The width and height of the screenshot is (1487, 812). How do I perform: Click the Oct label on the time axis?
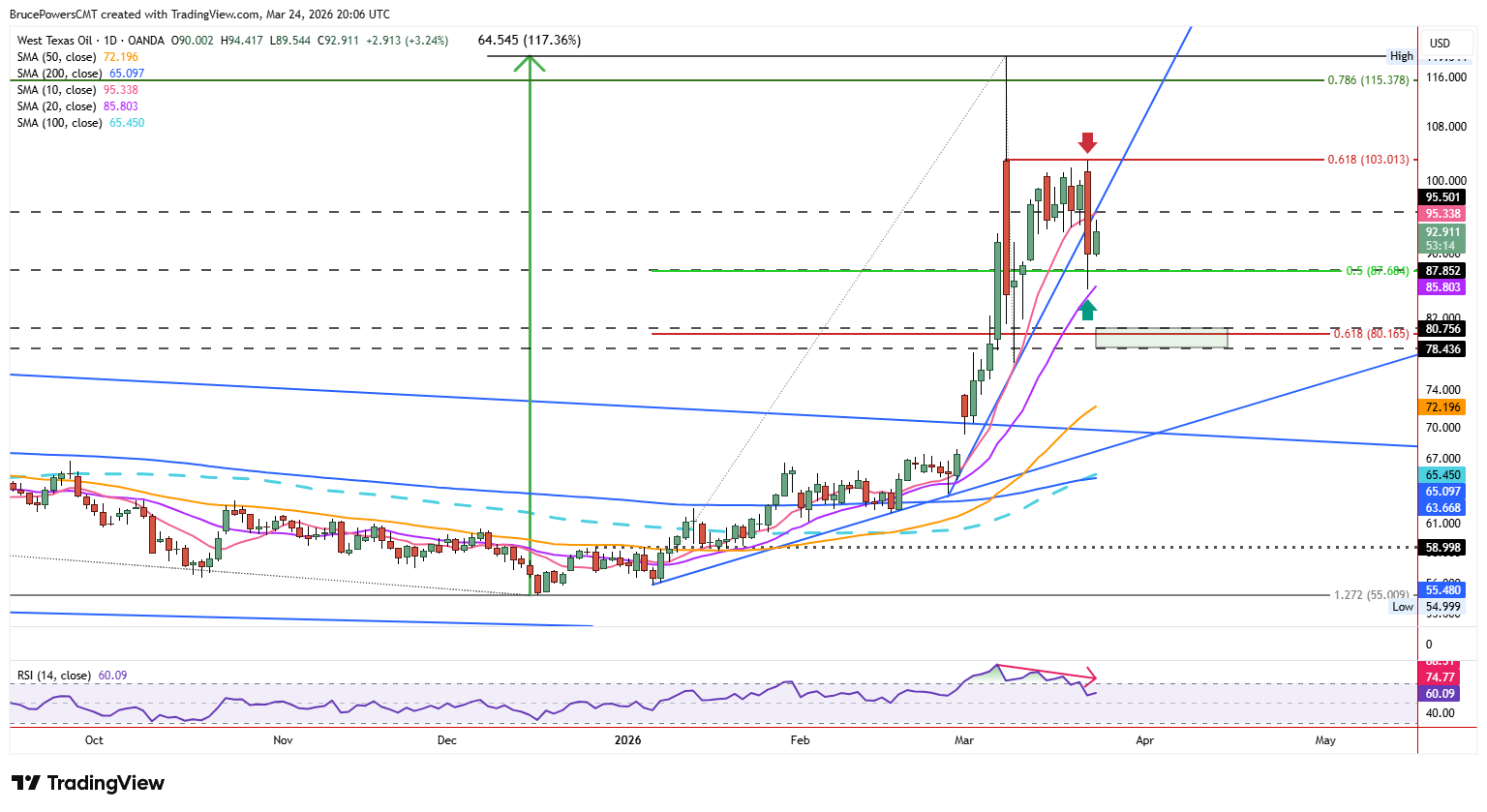[x=94, y=740]
